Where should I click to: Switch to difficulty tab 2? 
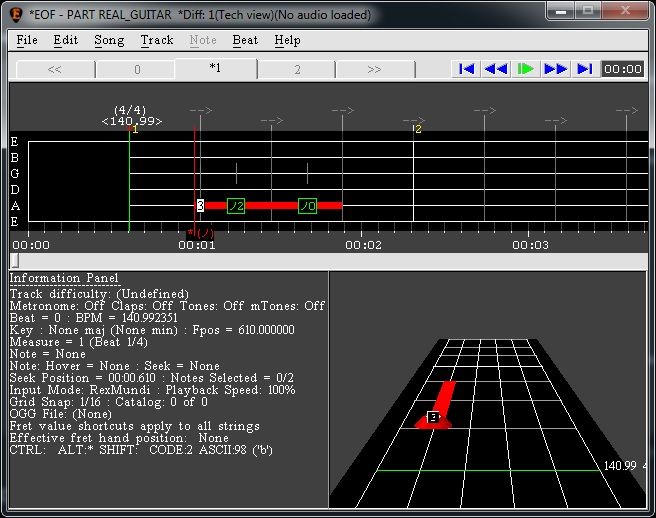(297, 69)
